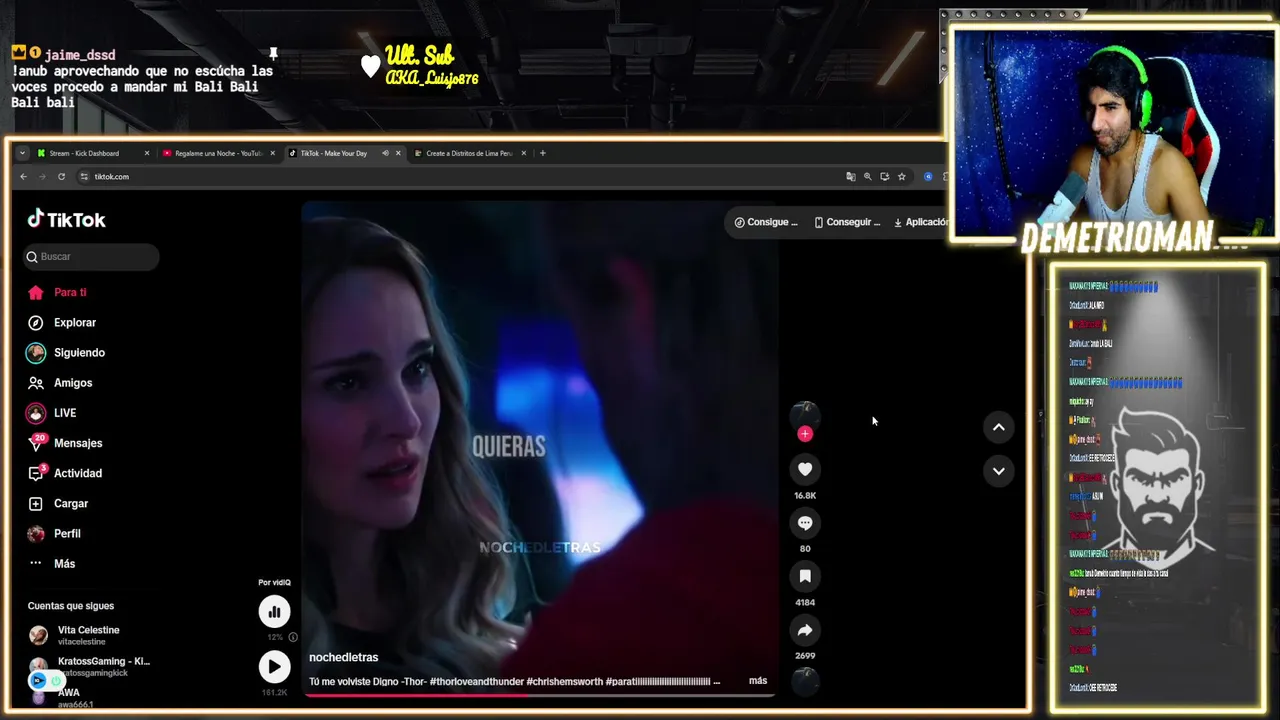This screenshot has height=720, width=1280.
Task: Open the AWA account
Action: tap(68, 697)
